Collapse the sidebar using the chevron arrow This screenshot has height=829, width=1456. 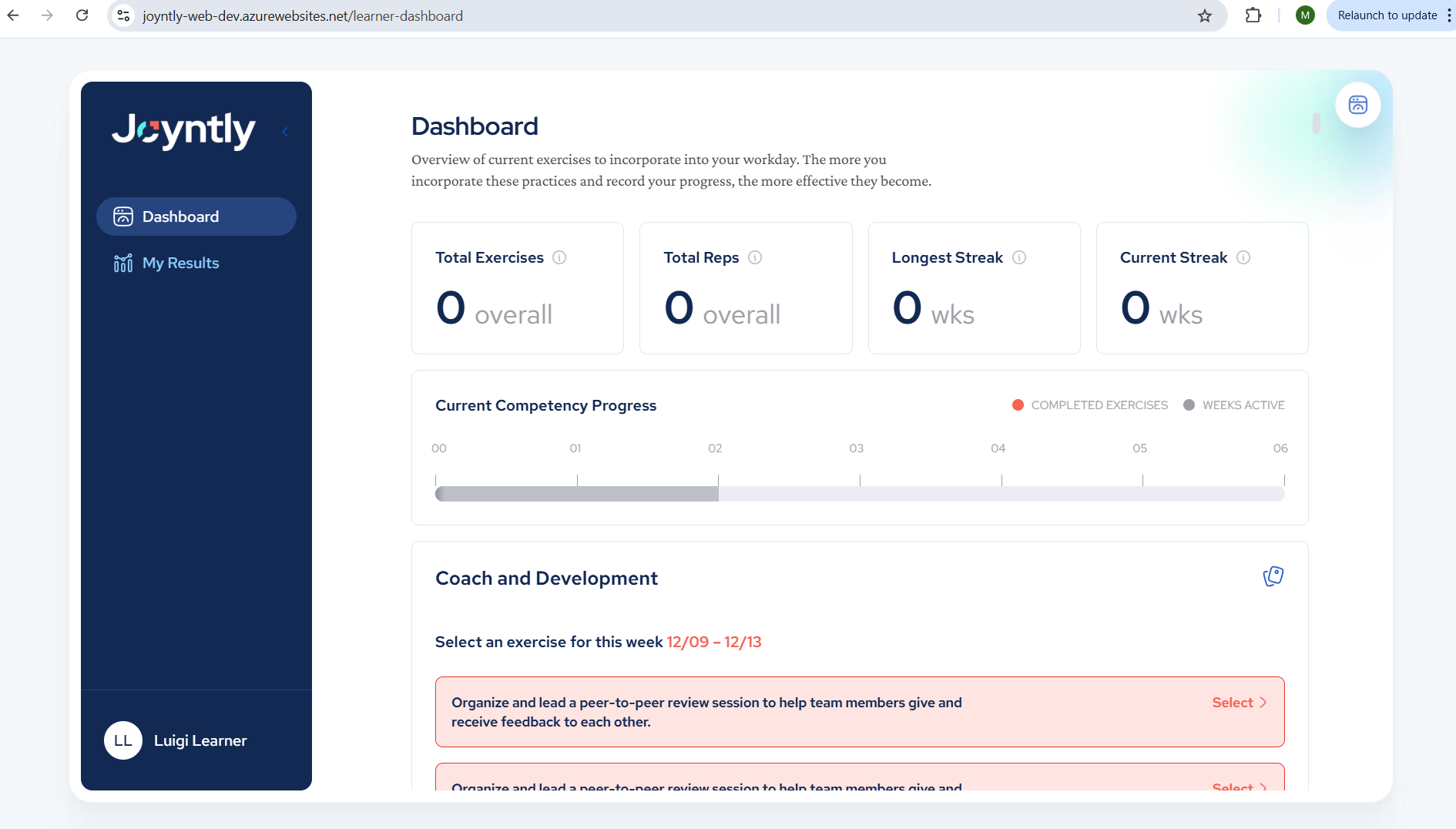pyautogui.click(x=285, y=132)
